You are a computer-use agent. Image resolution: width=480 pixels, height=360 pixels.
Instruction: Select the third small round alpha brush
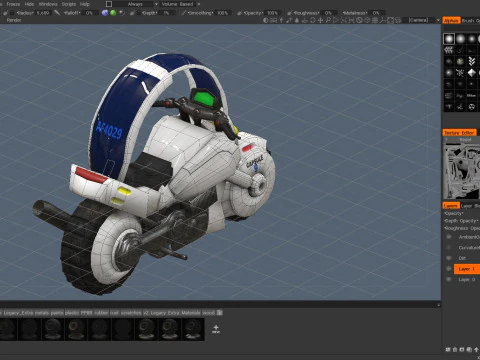tap(472, 39)
